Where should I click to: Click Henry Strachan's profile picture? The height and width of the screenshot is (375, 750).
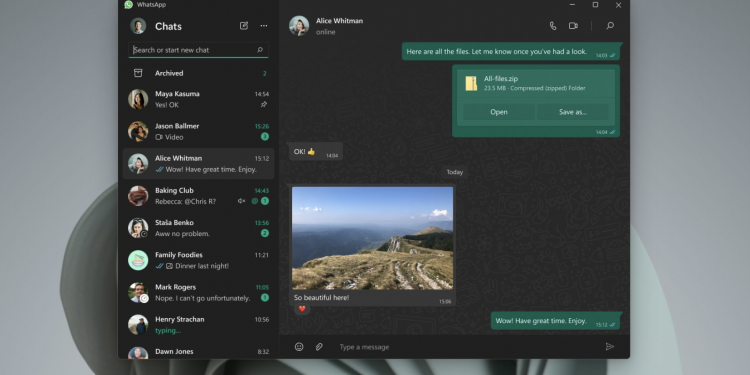(138, 325)
